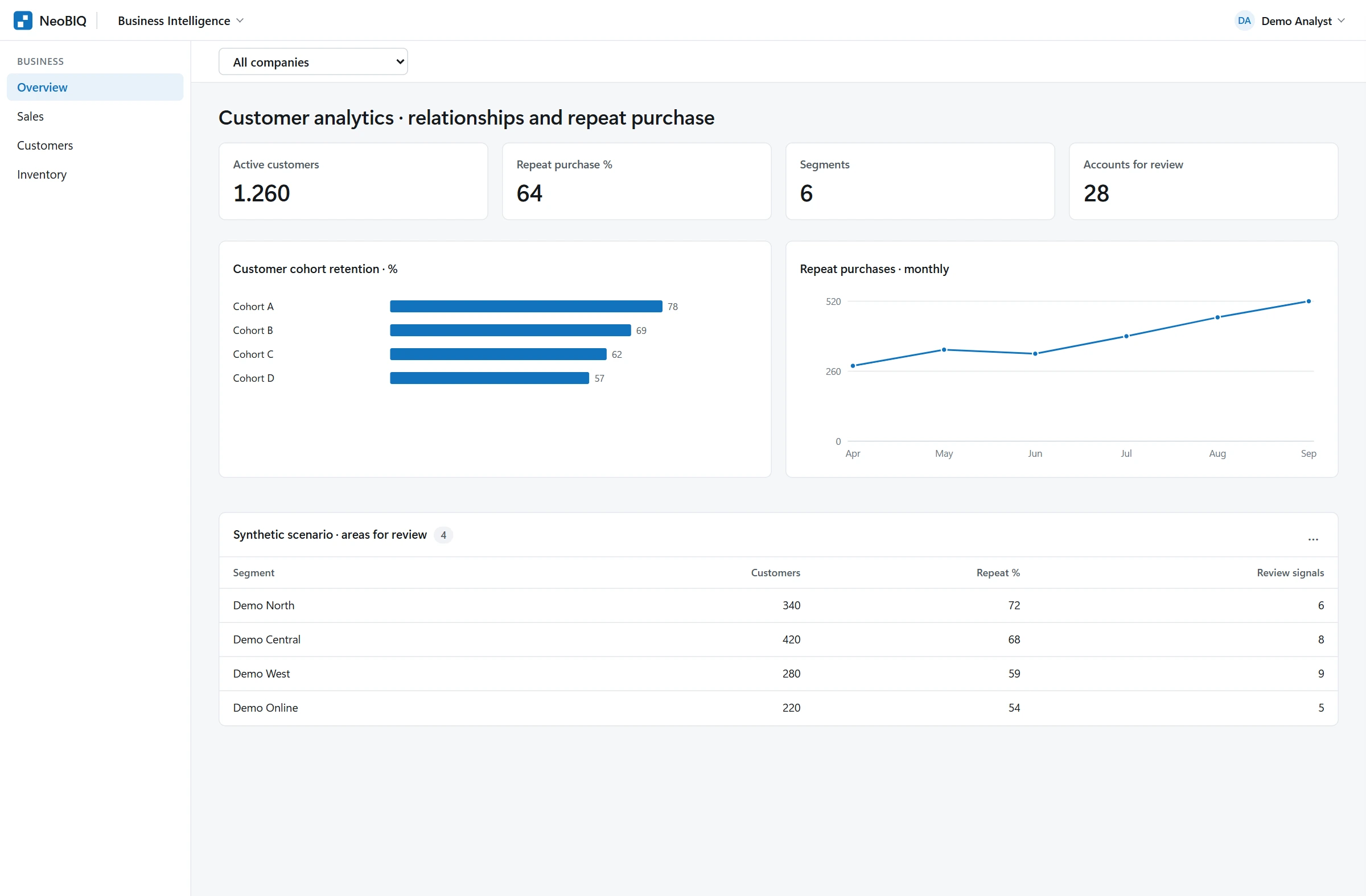1366x896 pixels.
Task: Open the All companies selector
Action: tap(314, 62)
